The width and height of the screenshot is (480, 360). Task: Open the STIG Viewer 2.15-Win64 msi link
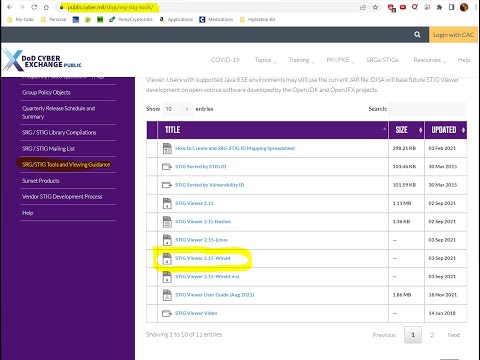pyautogui.click(x=207, y=277)
